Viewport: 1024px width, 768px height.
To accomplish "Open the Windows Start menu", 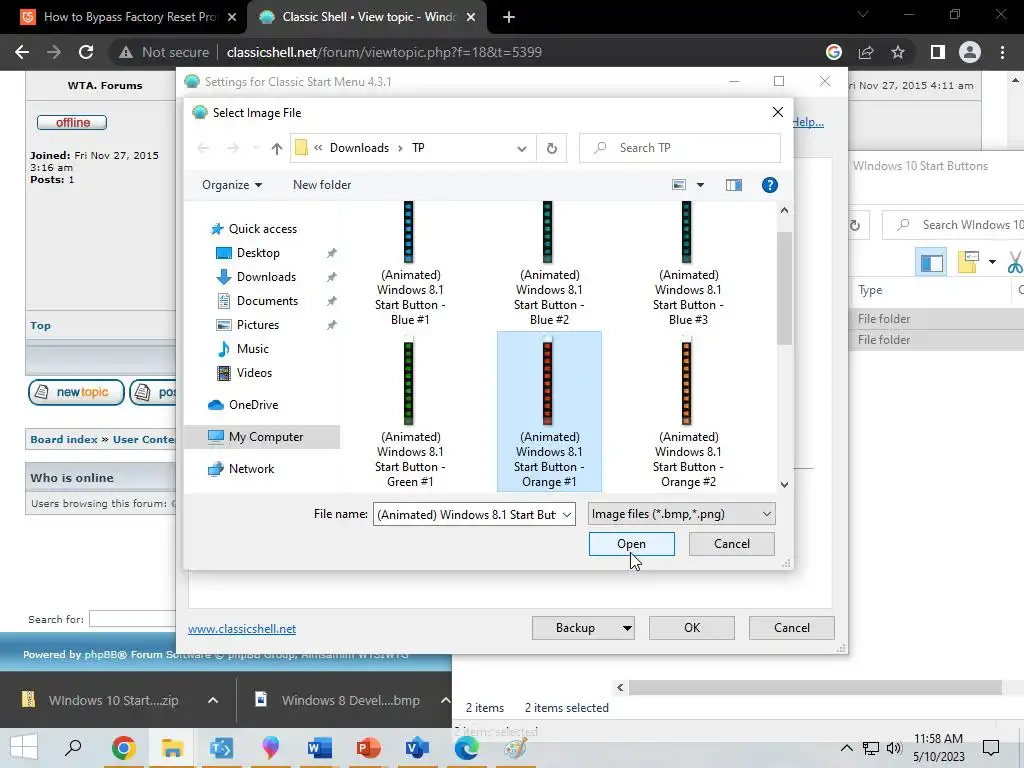I will coord(24,747).
